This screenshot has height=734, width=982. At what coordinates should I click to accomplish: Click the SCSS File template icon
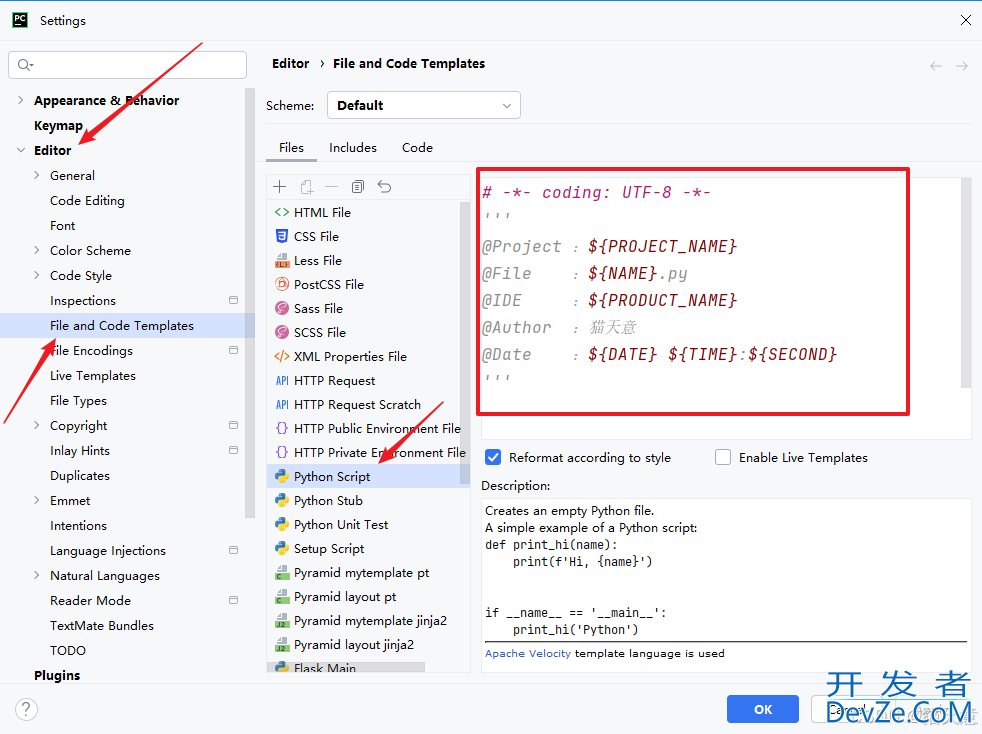(x=282, y=332)
